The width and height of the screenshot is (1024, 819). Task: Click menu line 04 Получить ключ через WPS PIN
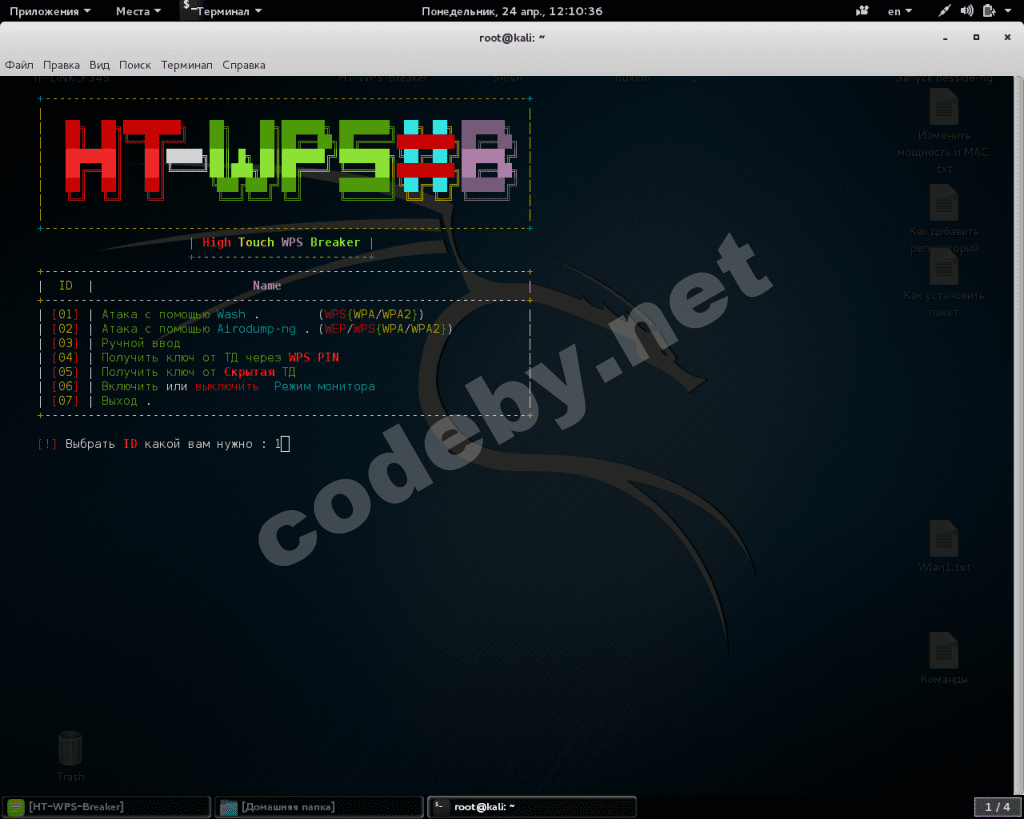tap(196, 357)
